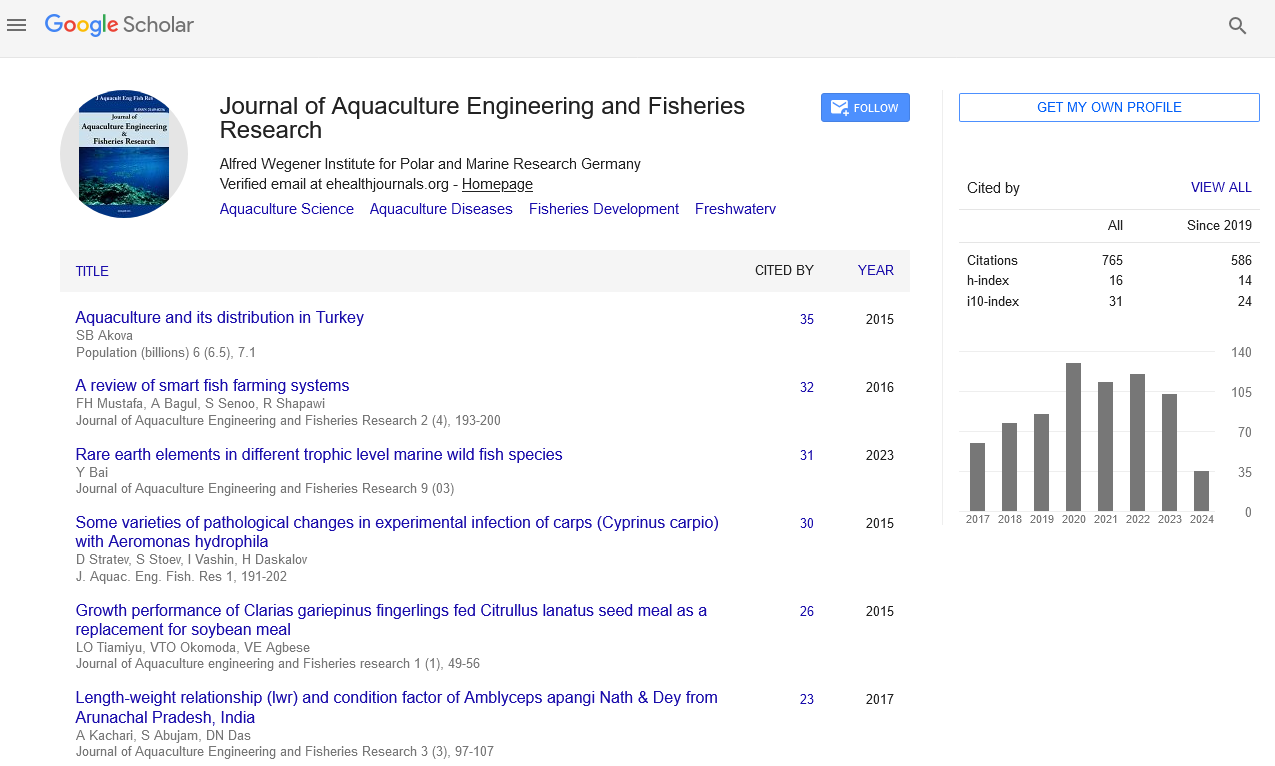Viewport: 1275px width, 766px height.
Task: View all citation statistics
Action: click(x=1221, y=188)
